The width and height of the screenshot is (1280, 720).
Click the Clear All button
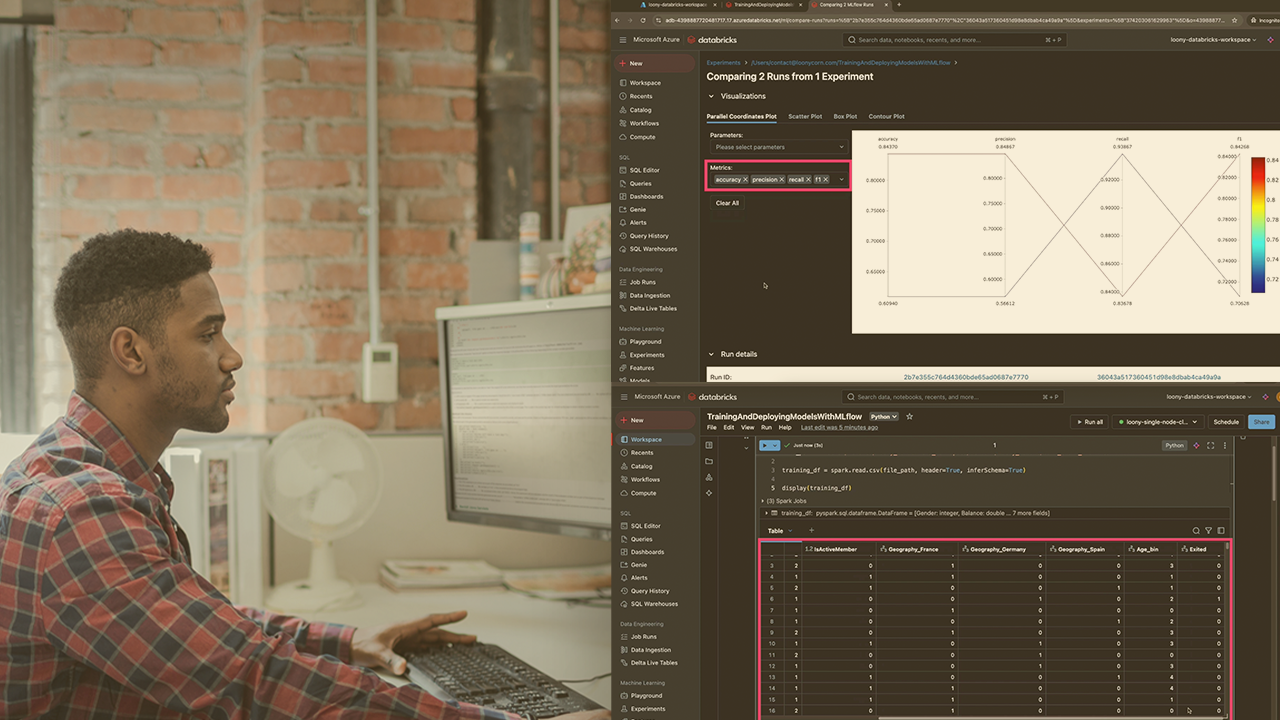coord(727,203)
